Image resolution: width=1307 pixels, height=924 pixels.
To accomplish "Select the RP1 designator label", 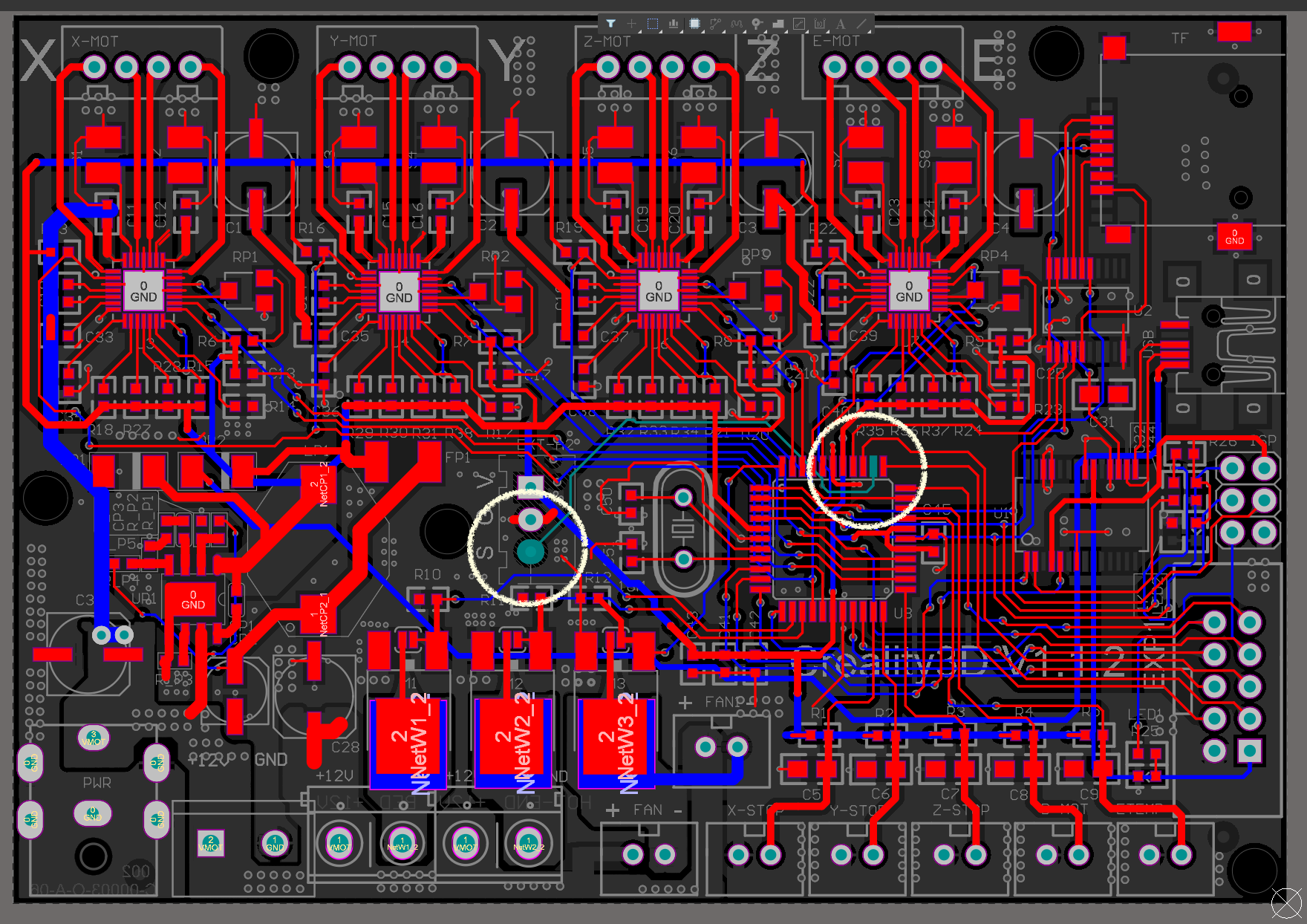I will click(x=245, y=257).
